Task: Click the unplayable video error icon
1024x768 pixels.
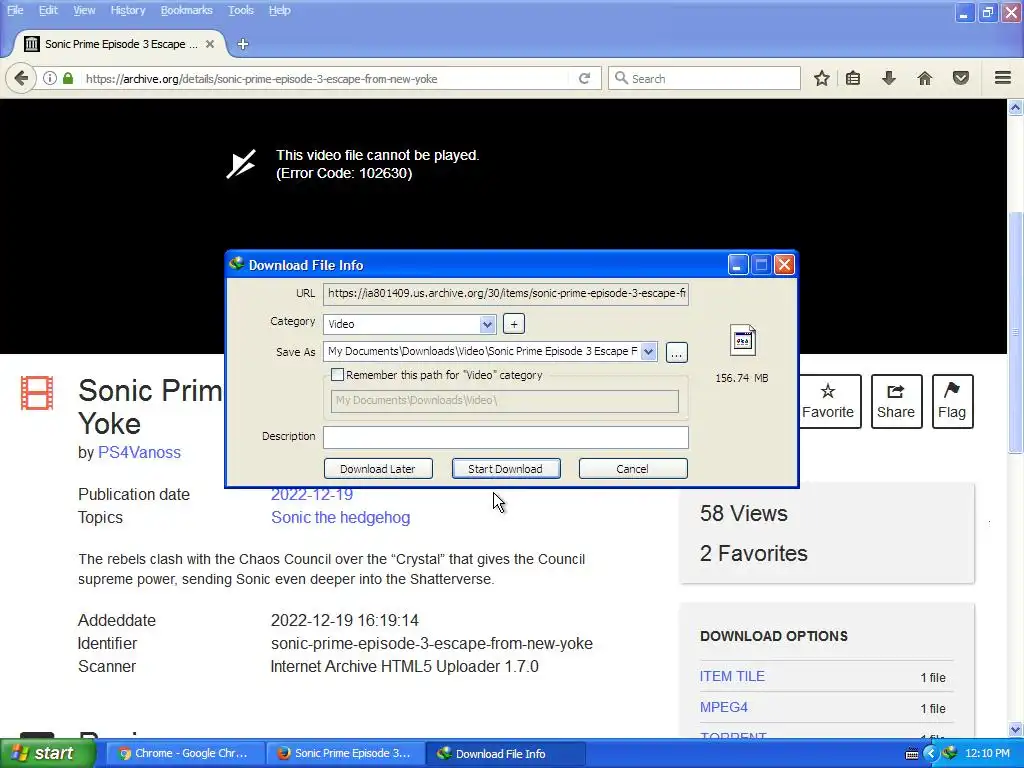Action: pyautogui.click(x=241, y=164)
